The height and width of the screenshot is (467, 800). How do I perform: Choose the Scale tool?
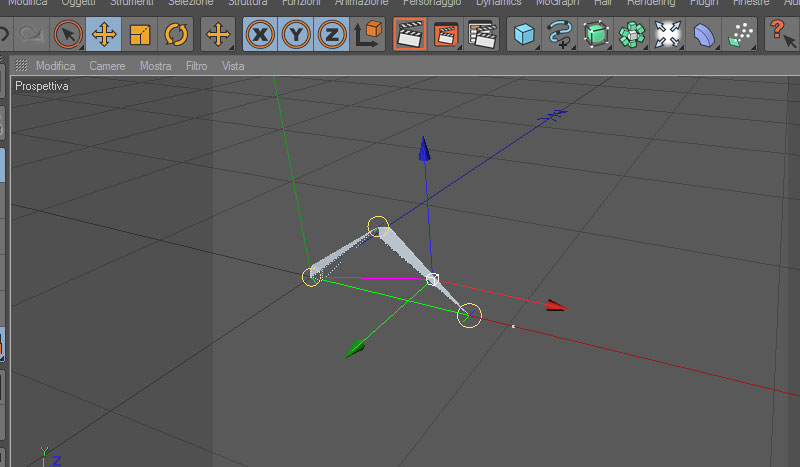point(140,34)
